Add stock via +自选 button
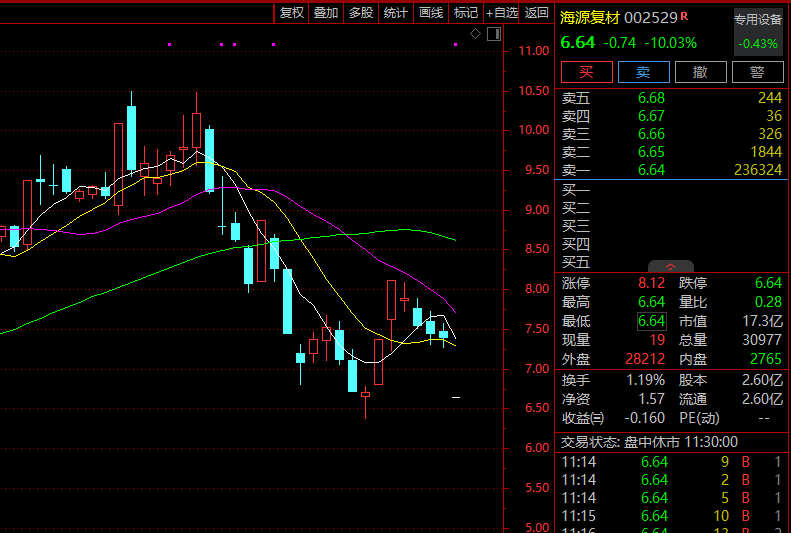Viewport: 791px width, 533px height. tap(502, 13)
